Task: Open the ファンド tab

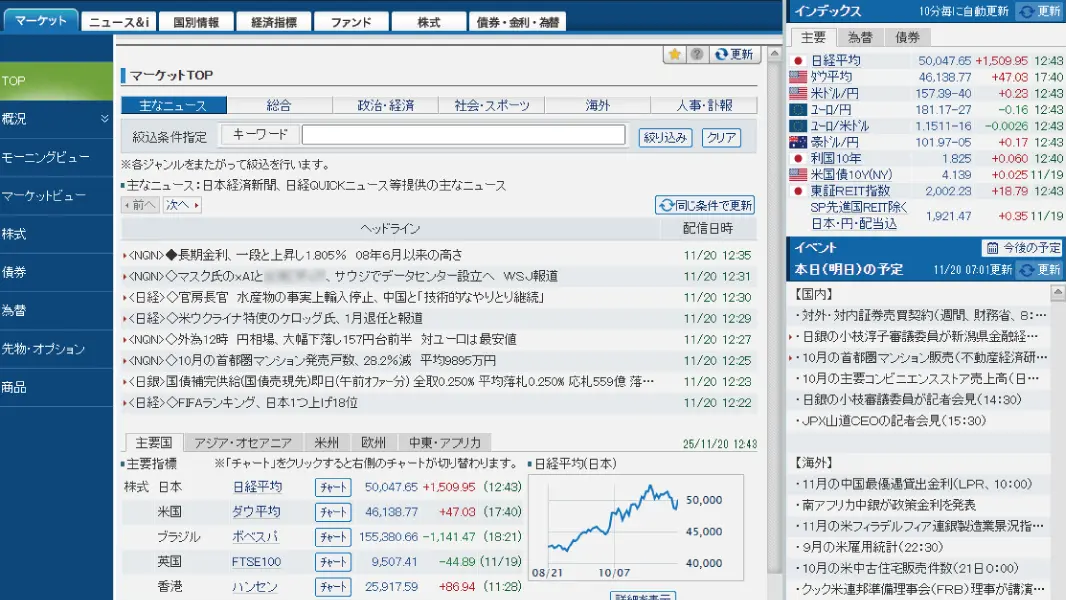Action: coord(351,22)
